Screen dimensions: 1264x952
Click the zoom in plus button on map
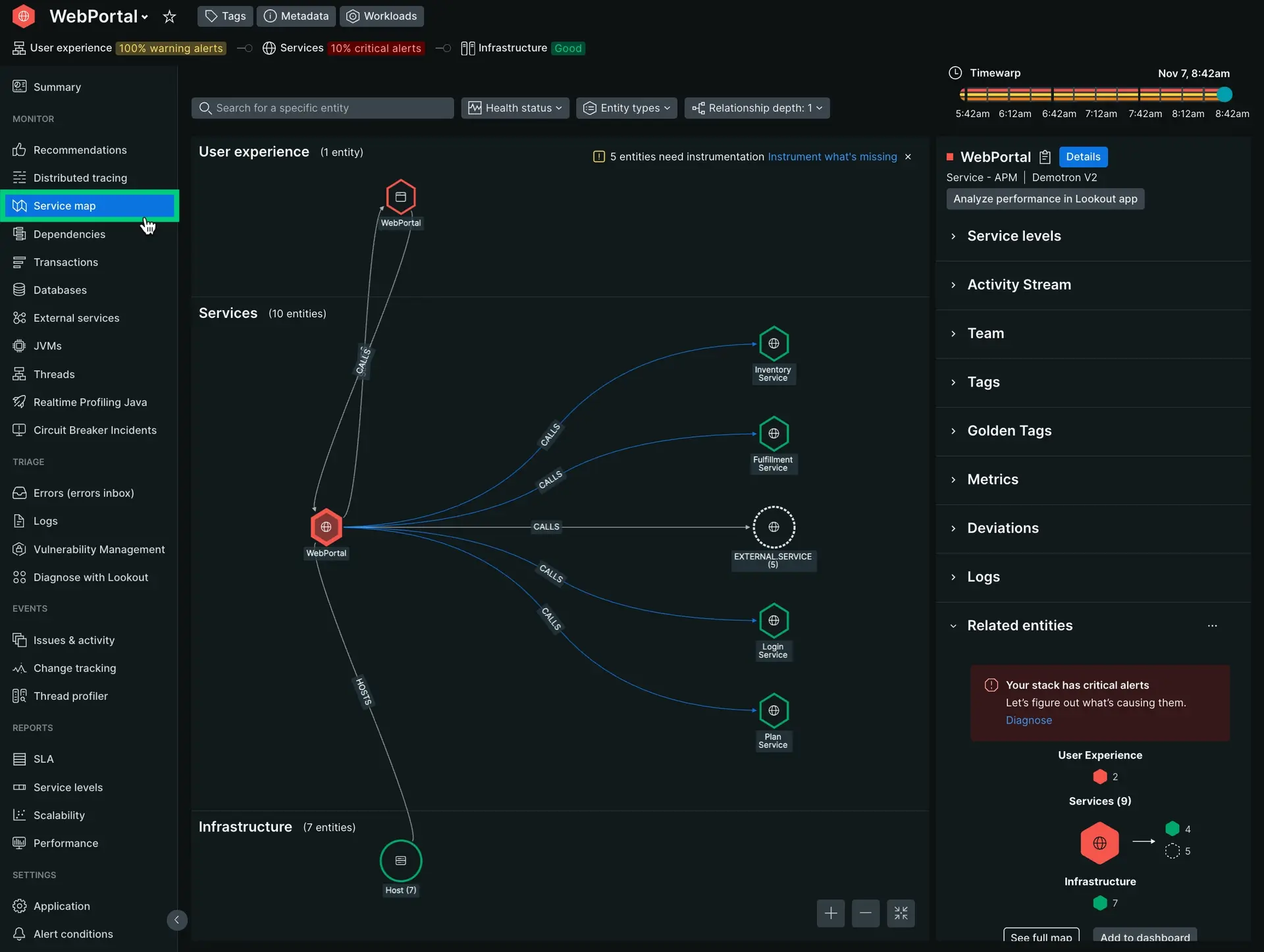(830, 913)
